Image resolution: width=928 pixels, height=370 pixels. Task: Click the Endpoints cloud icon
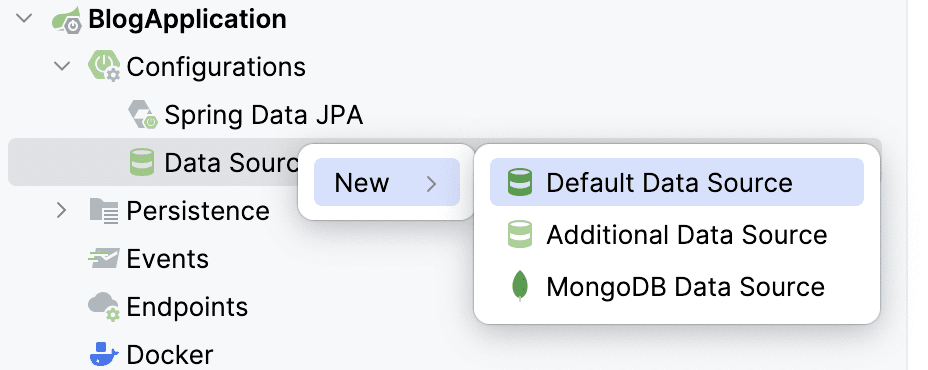104,307
